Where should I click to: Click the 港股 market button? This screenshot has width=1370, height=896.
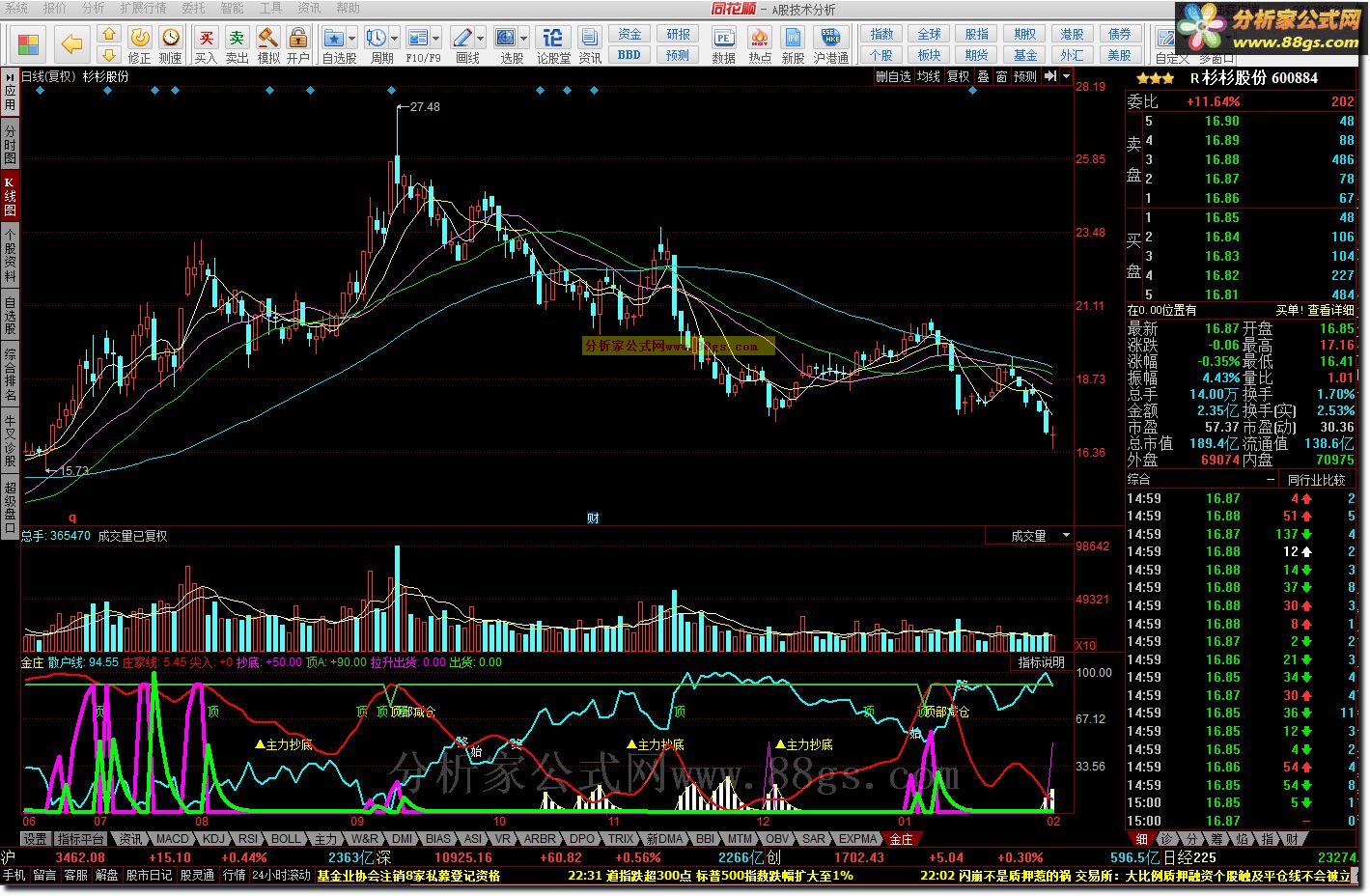tap(1073, 34)
